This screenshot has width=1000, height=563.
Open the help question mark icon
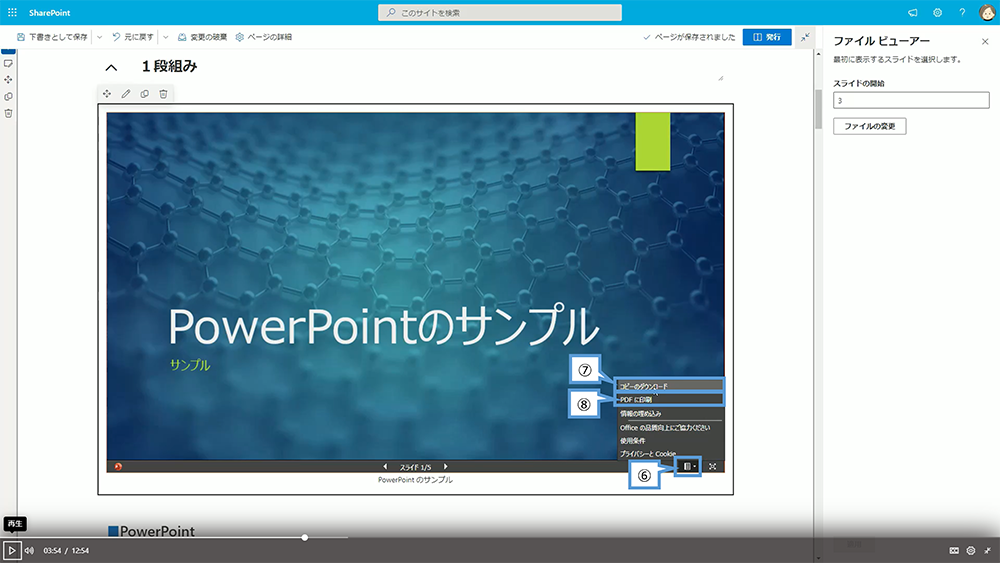pos(962,13)
